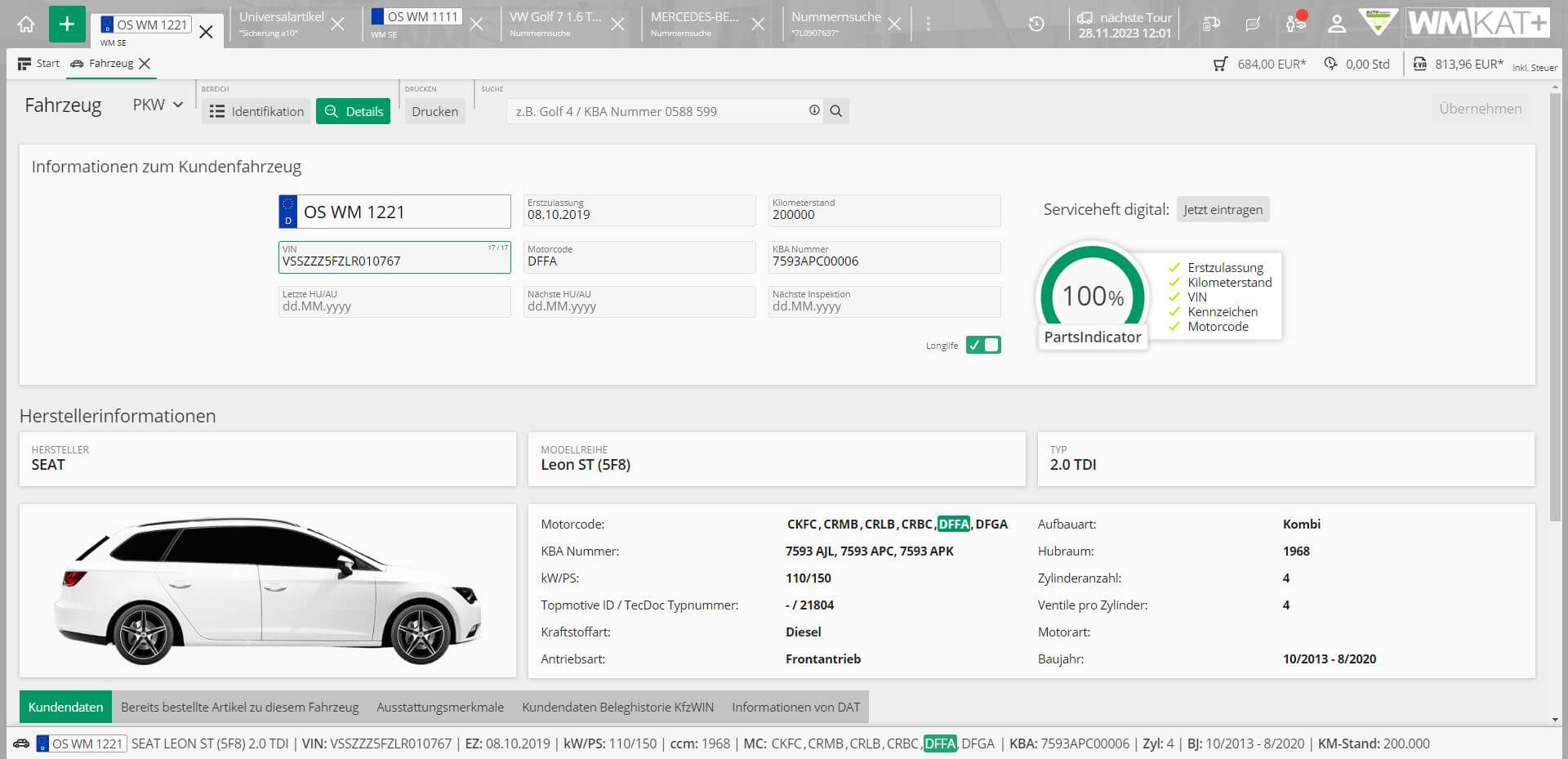Click the VIN input field
Viewport: 1568px width, 759px height.
tap(394, 257)
